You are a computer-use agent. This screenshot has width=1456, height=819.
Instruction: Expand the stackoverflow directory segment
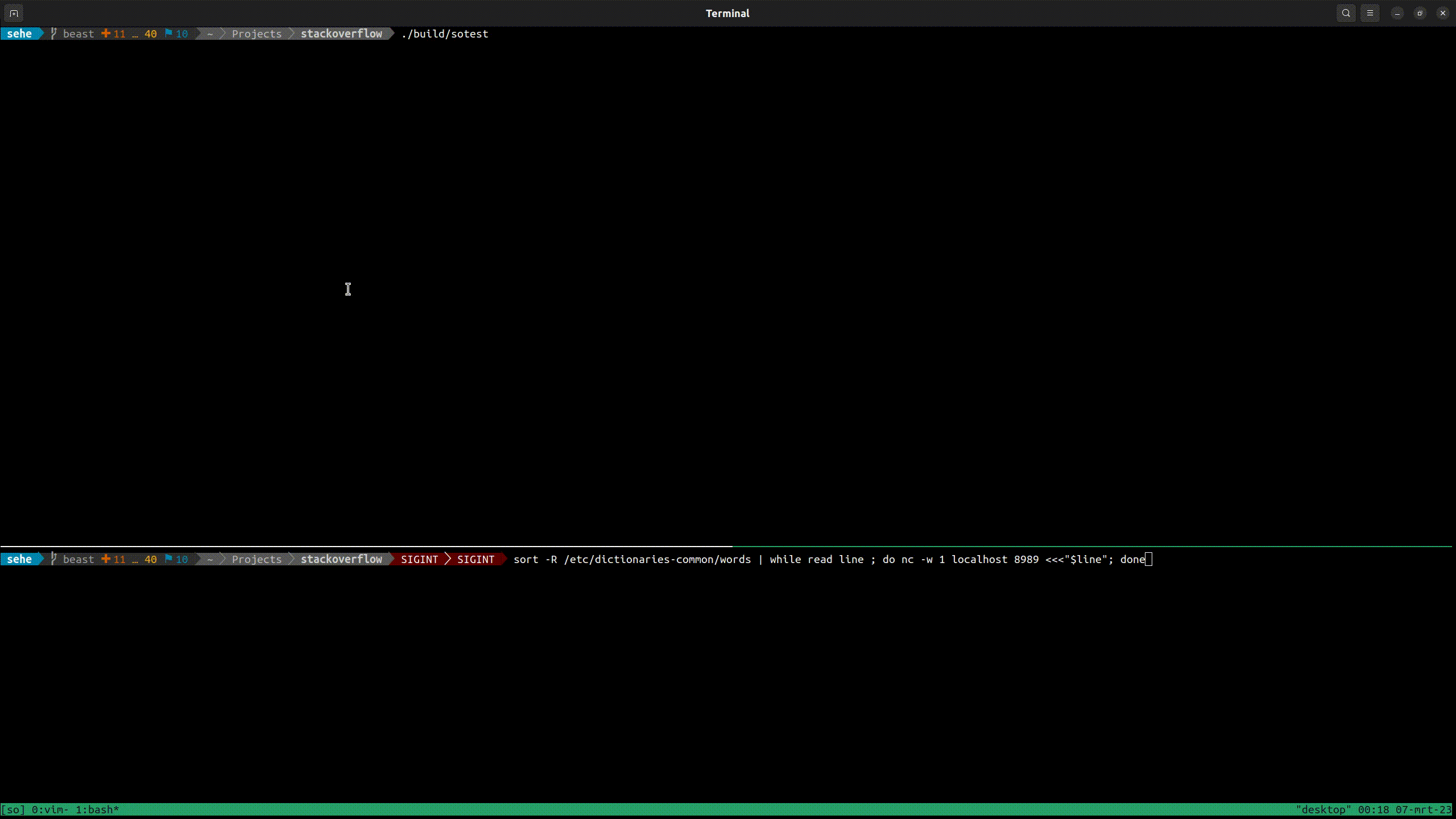click(x=341, y=34)
